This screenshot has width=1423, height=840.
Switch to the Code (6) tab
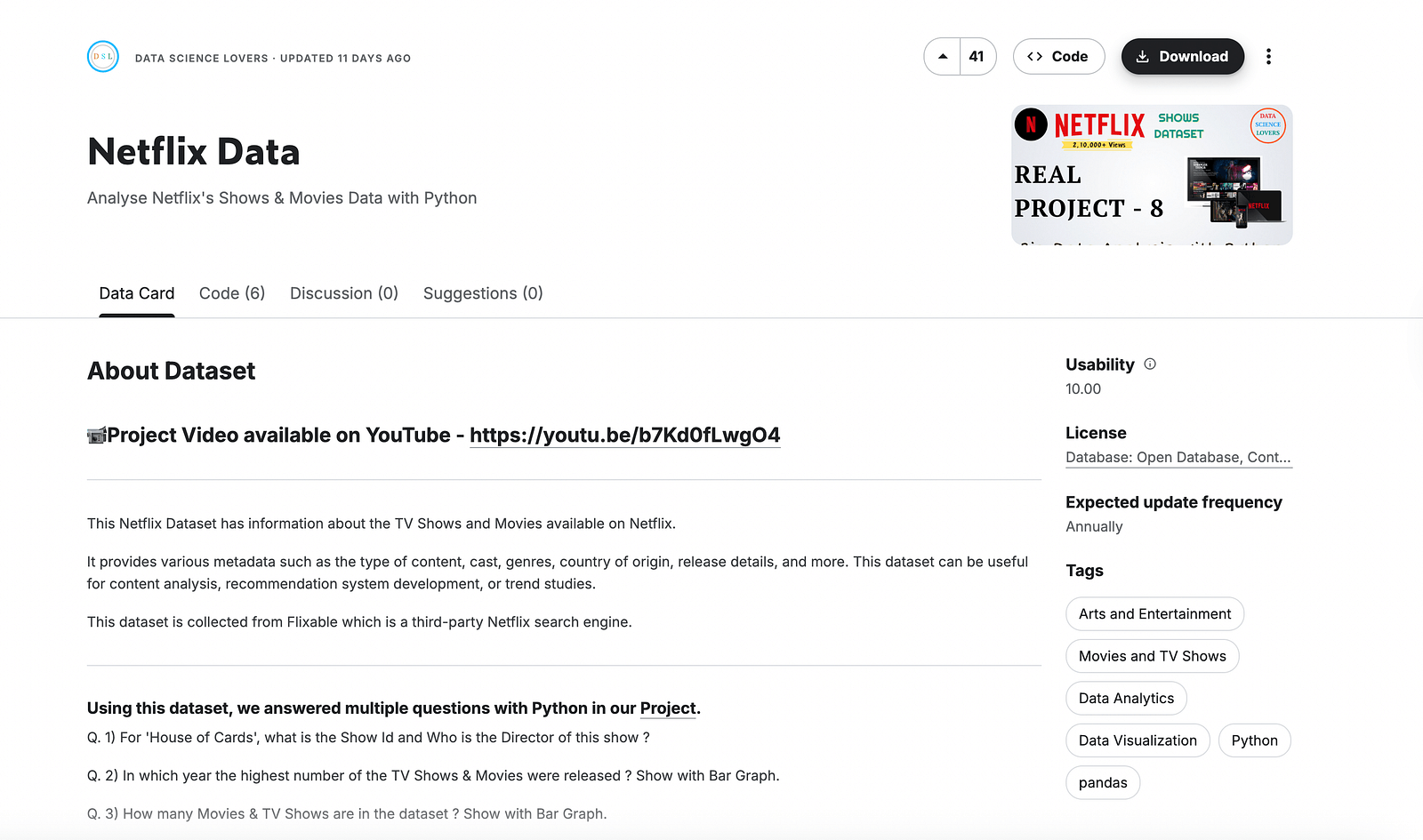click(232, 293)
